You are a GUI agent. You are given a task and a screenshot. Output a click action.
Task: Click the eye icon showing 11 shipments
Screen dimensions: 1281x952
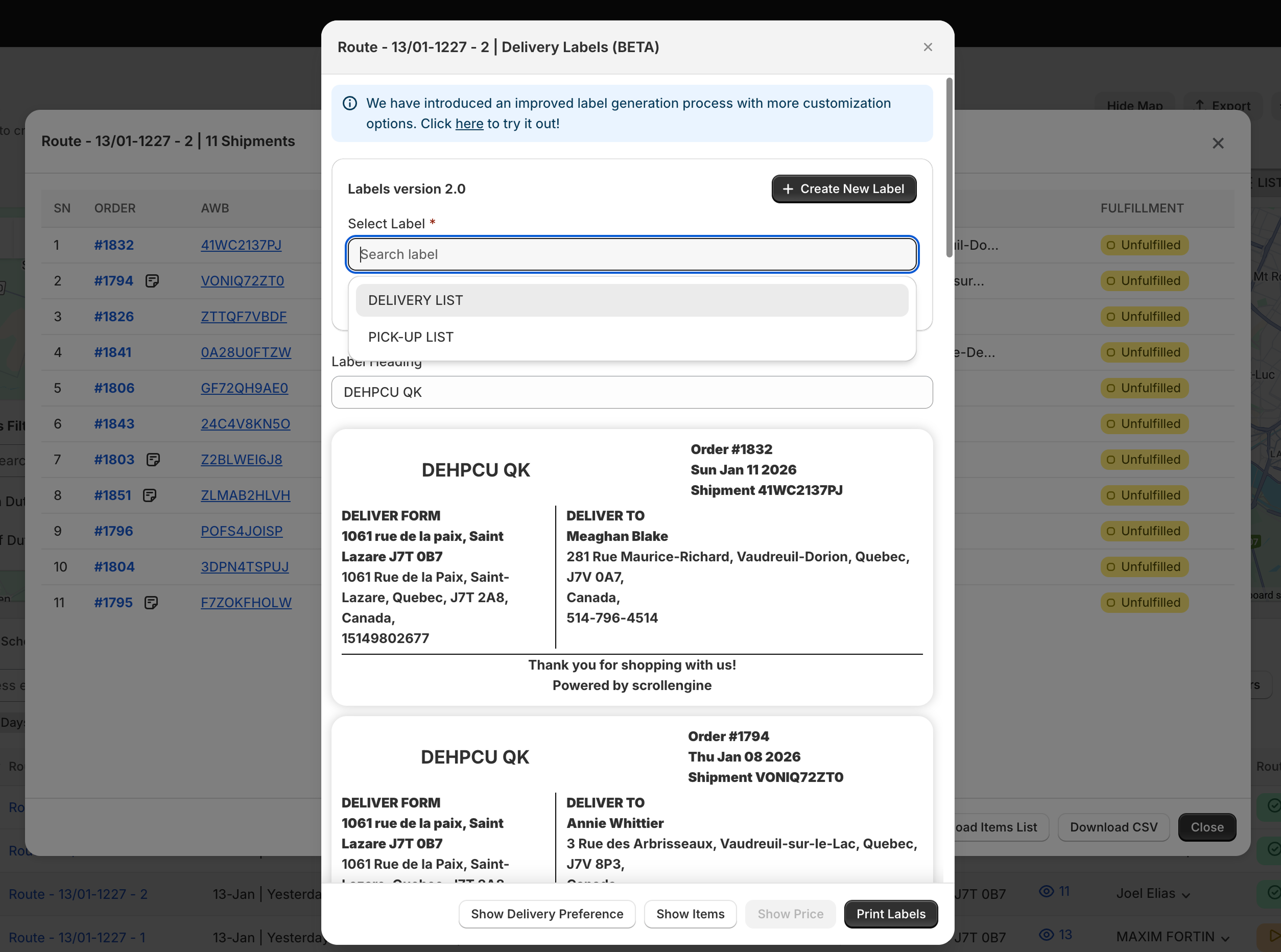tap(1046, 892)
